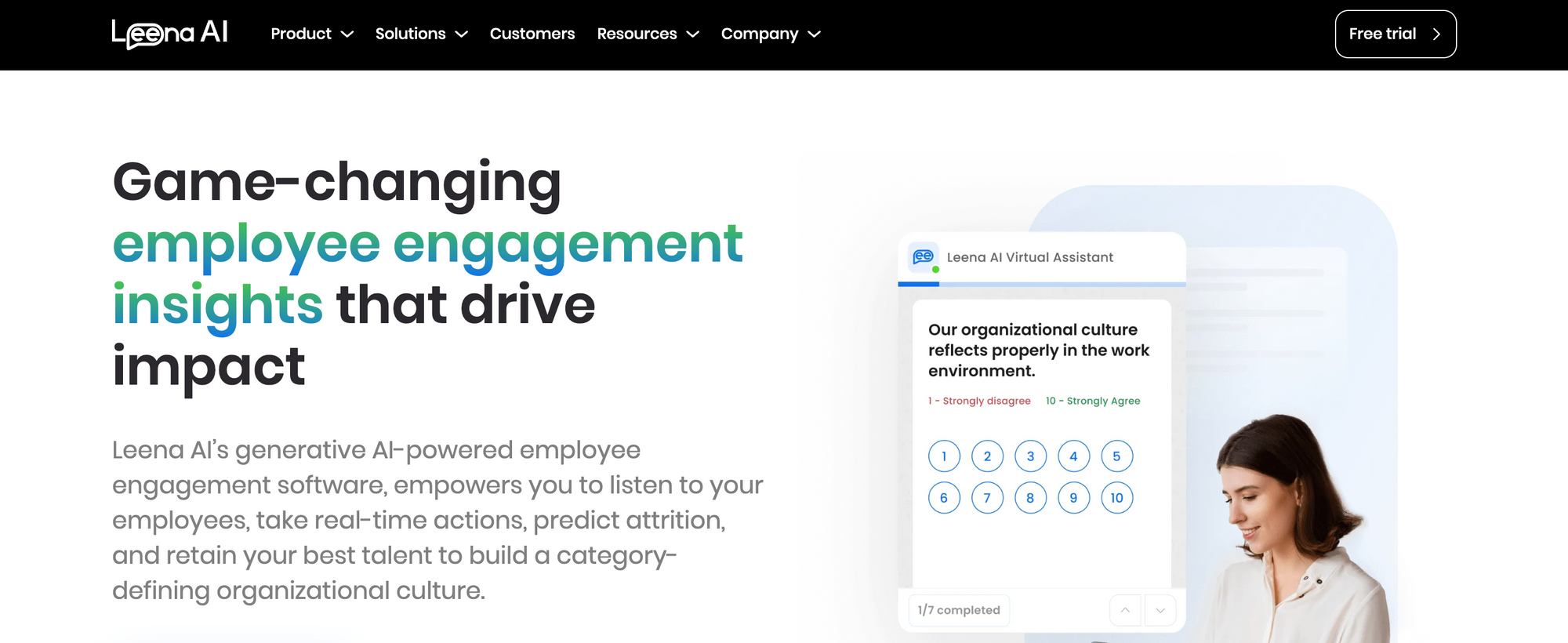Click the '10 - Strongly Agree' label
Screen dimensions: 1568x643
pyautogui.click(x=1093, y=401)
